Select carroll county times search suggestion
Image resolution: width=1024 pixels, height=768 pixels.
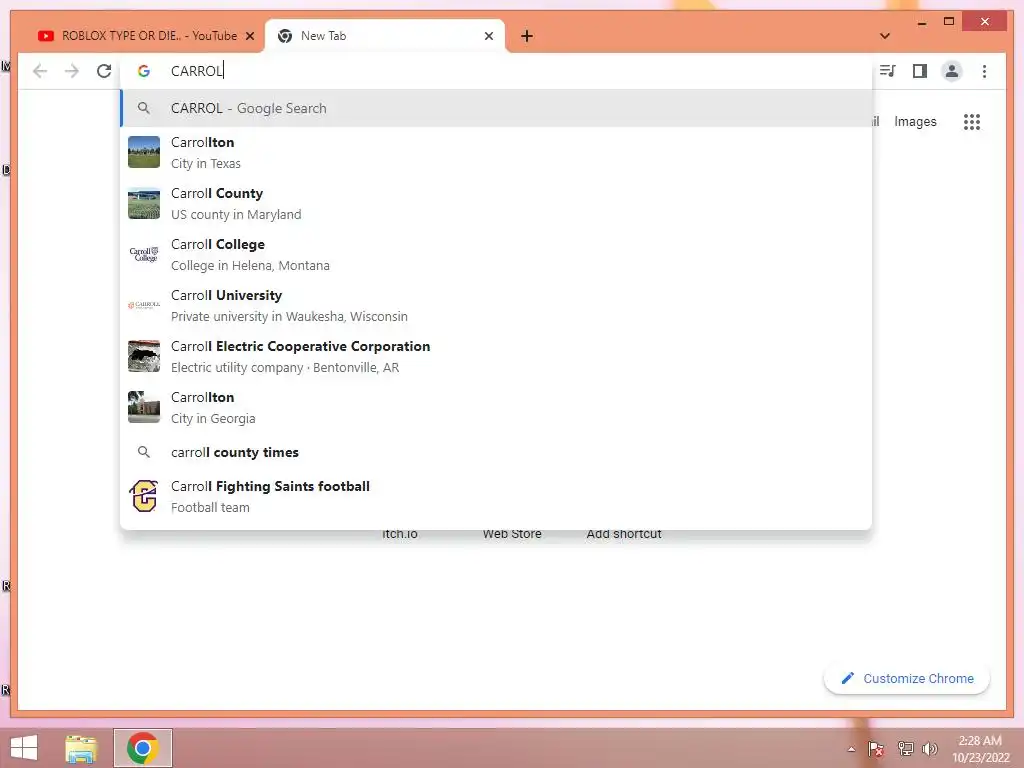coord(496,452)
